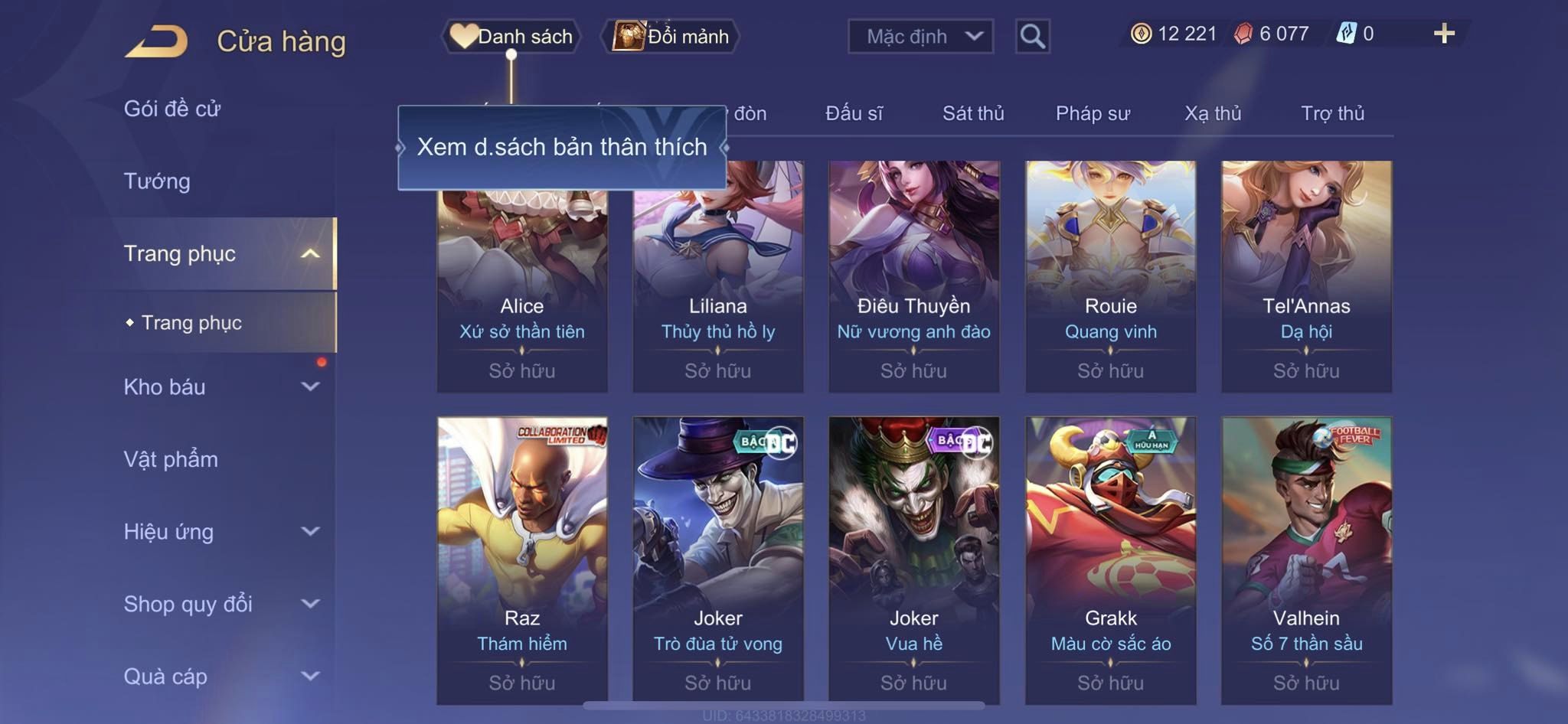Open Danh sách heart favorites list
Image resolution: width=1568 pixels, height=724 pixels.
511,36
